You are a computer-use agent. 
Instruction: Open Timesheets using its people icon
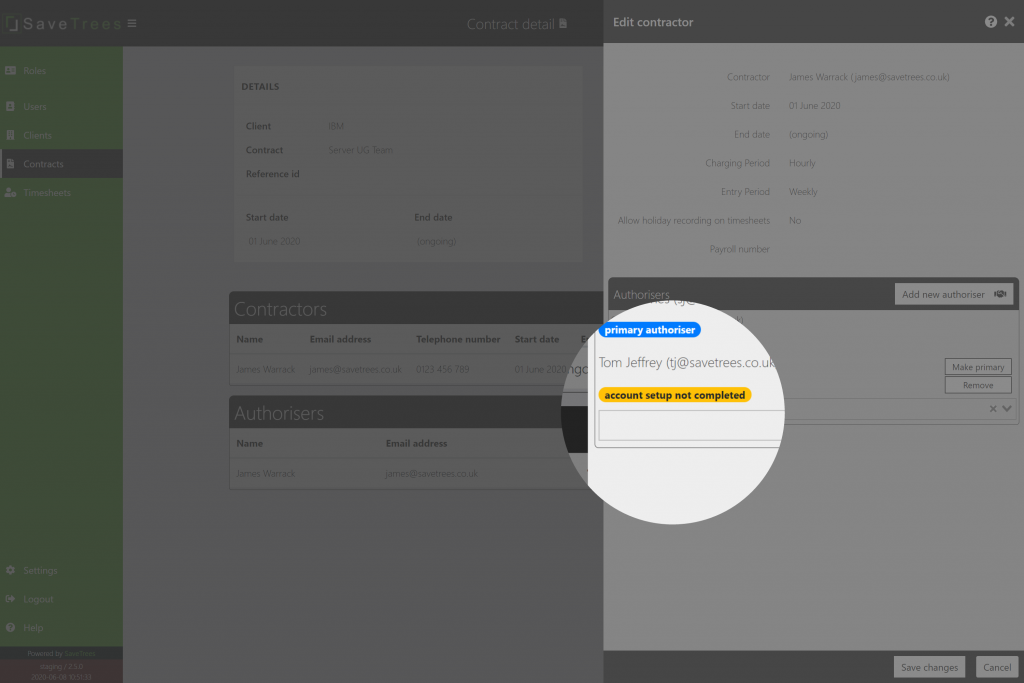10,192
